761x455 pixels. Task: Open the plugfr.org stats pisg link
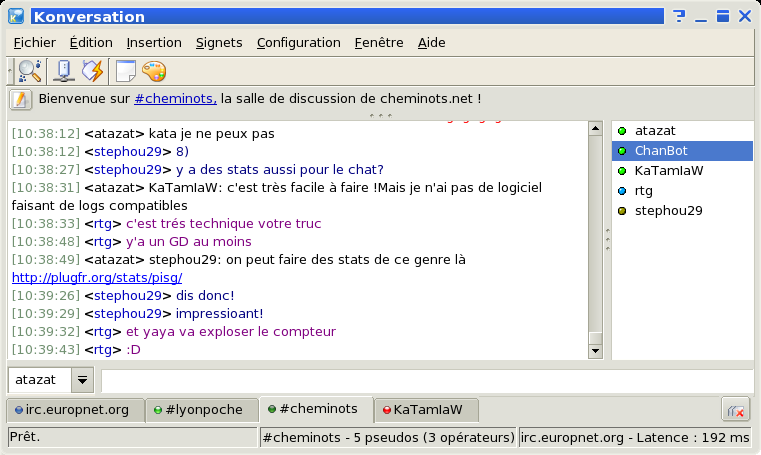[97, 277]
